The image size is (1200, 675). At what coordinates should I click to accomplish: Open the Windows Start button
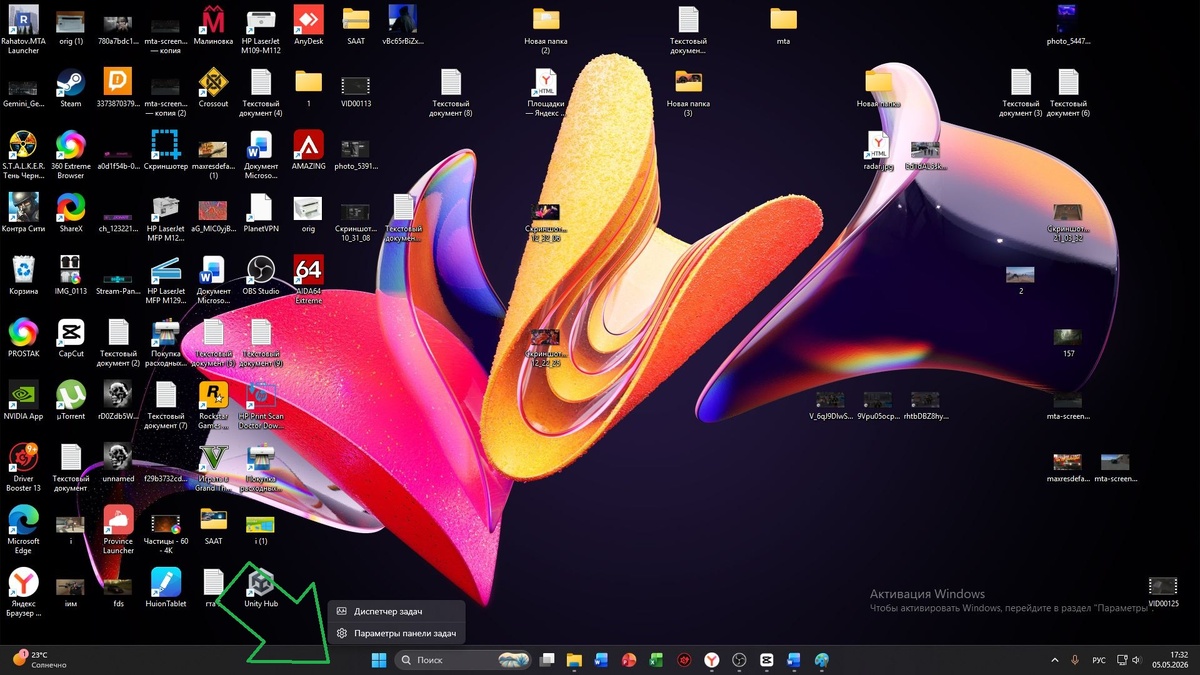click(380, 660)
